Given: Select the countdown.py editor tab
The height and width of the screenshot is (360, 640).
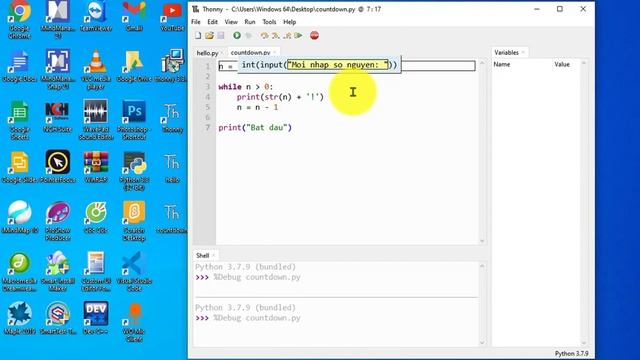Looking at the screenshot, I should [x=250, y=53].
